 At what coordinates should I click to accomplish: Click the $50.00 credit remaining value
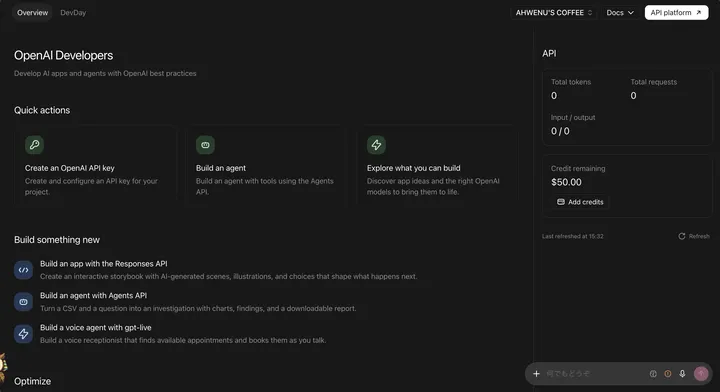[x=566, y=182]
